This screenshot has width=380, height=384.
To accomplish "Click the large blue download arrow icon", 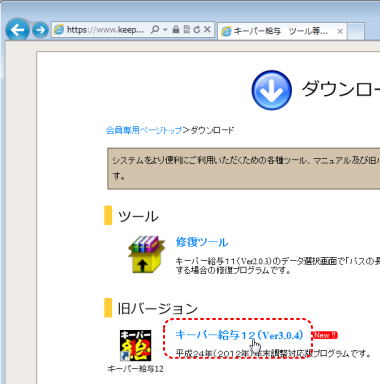I will pyautogui.click(x=271, y=90).
